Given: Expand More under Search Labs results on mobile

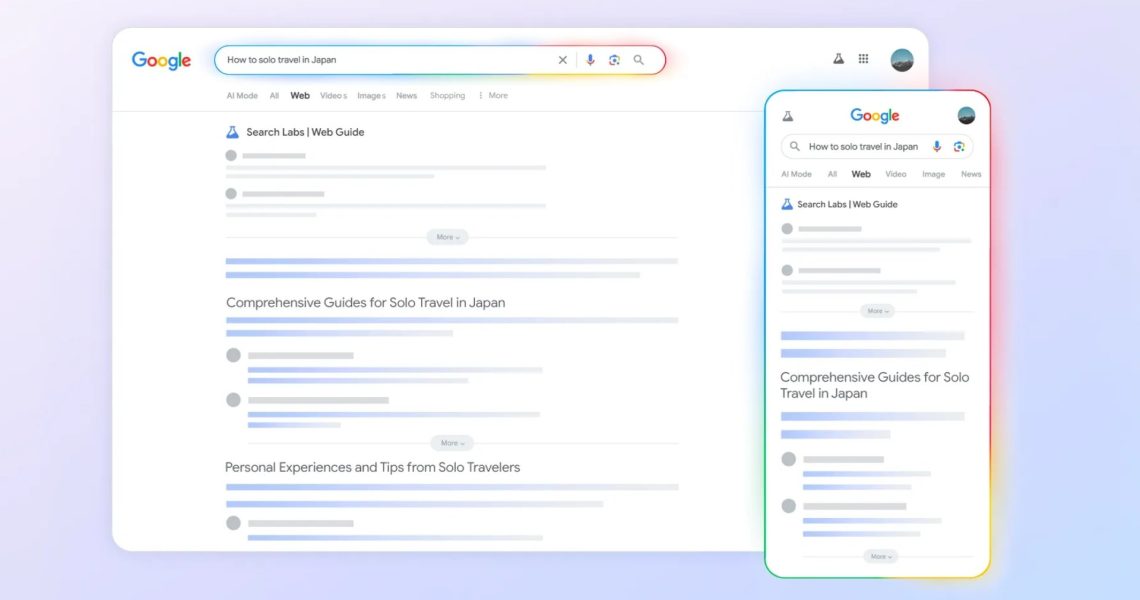Looking at the screenshot, I should [x=878, y=311].
